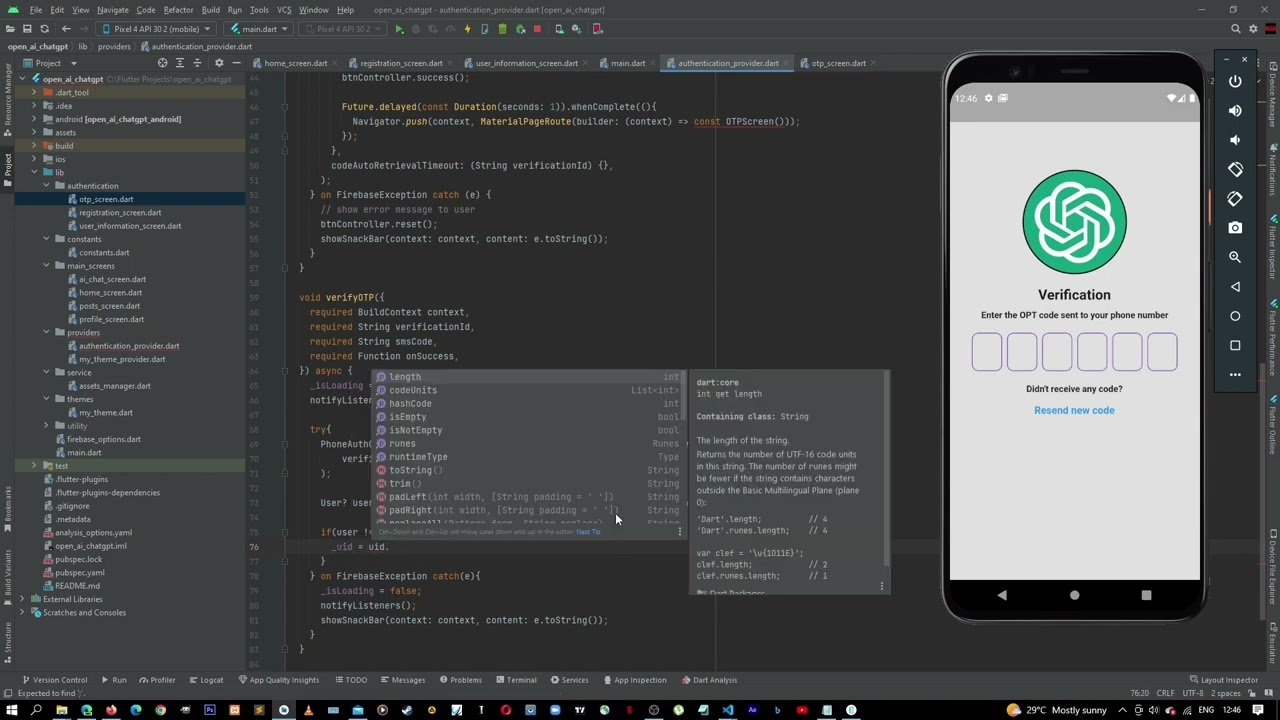Open constants.dart in project tree
Screen dimensions: 1280x720
[x=104, y=253]
